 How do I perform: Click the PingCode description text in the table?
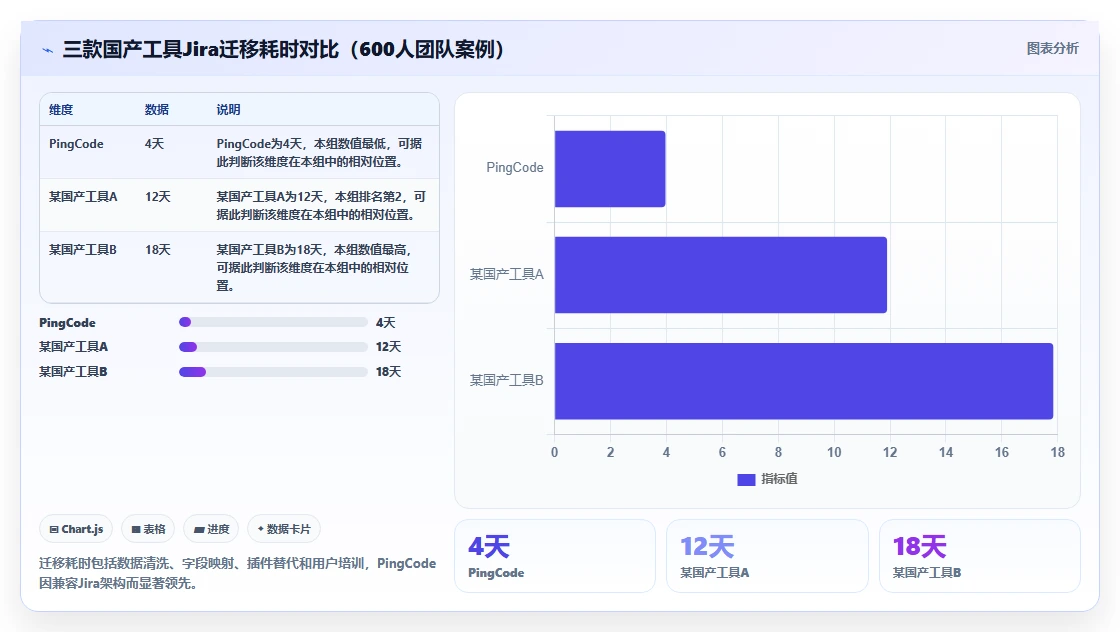(319, 153)
